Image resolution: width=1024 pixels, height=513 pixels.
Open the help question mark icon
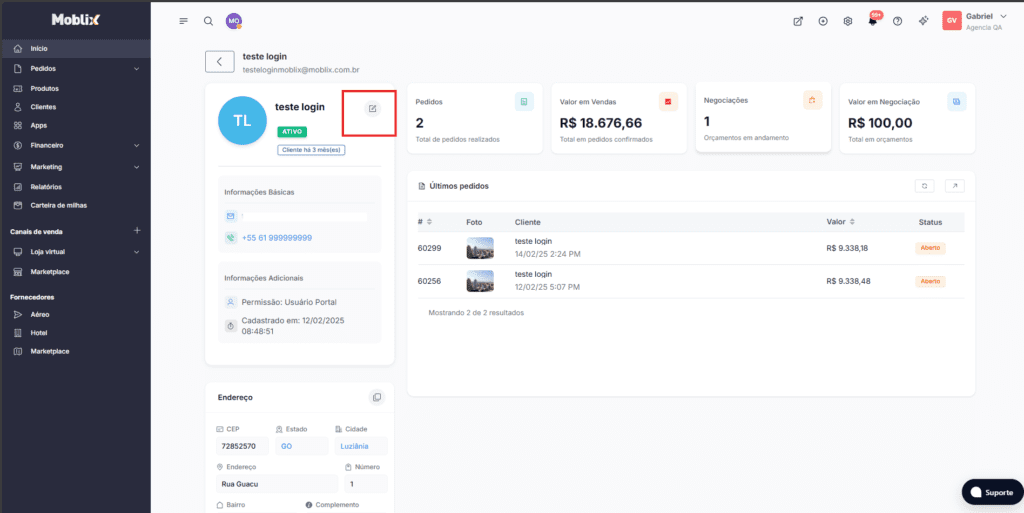point(897,21)
